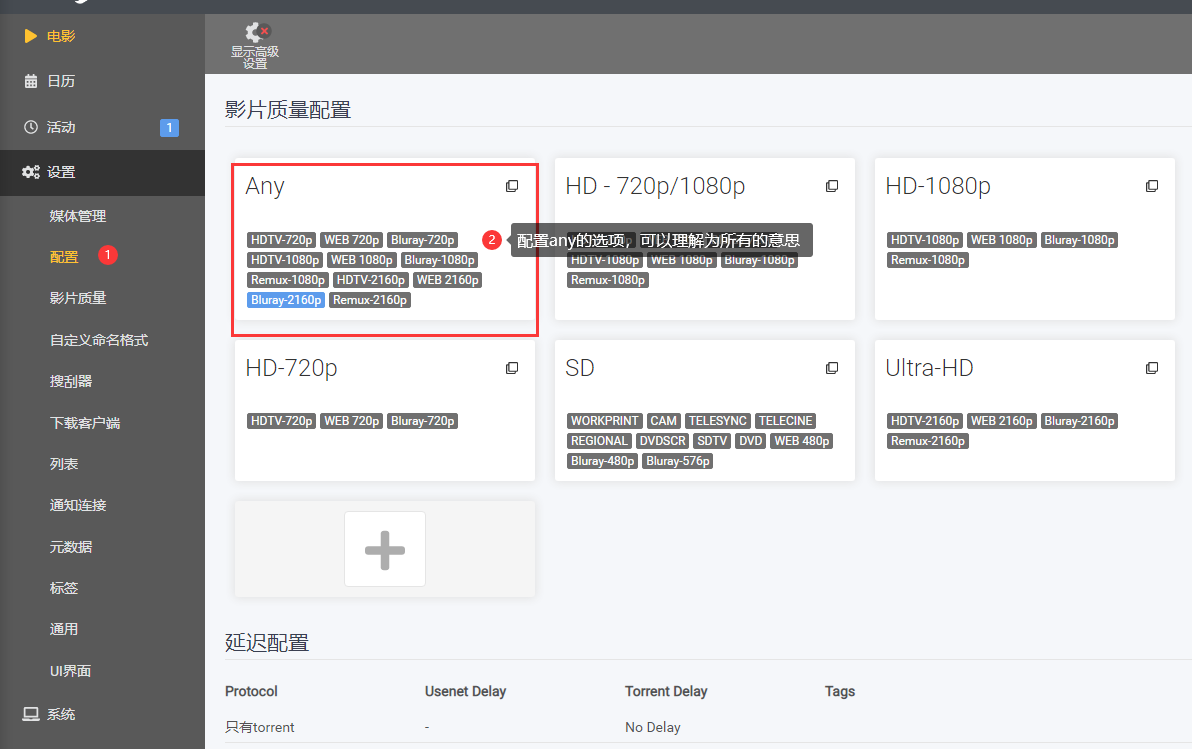The width and height of the screenshot is (1192, 749).
Task: Open 标签 tags settings page
Action: click(64, 588)
